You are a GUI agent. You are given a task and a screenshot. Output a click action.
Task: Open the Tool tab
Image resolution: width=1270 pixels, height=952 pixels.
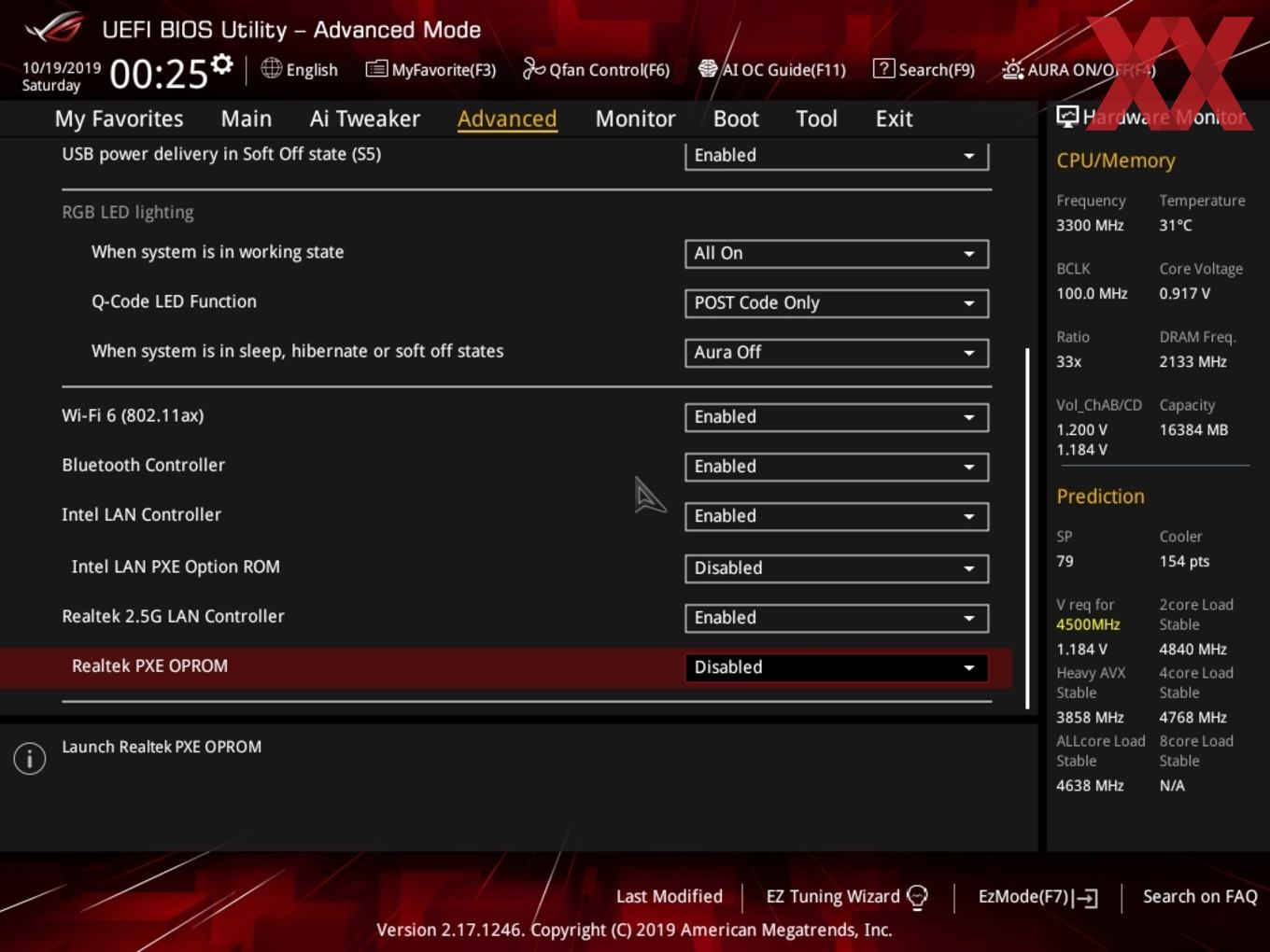point(816,119)
